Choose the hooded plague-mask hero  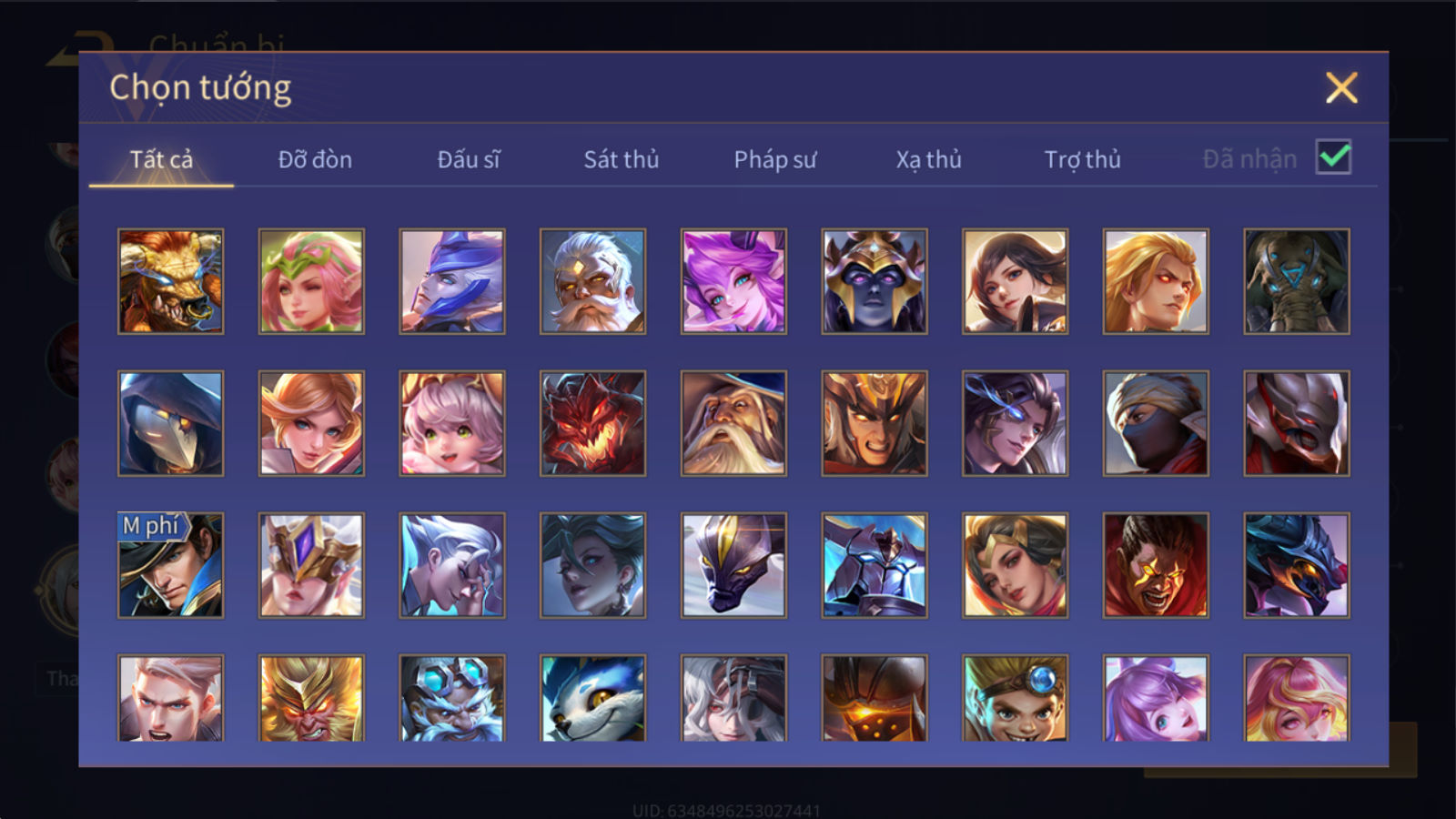point(171,423)
